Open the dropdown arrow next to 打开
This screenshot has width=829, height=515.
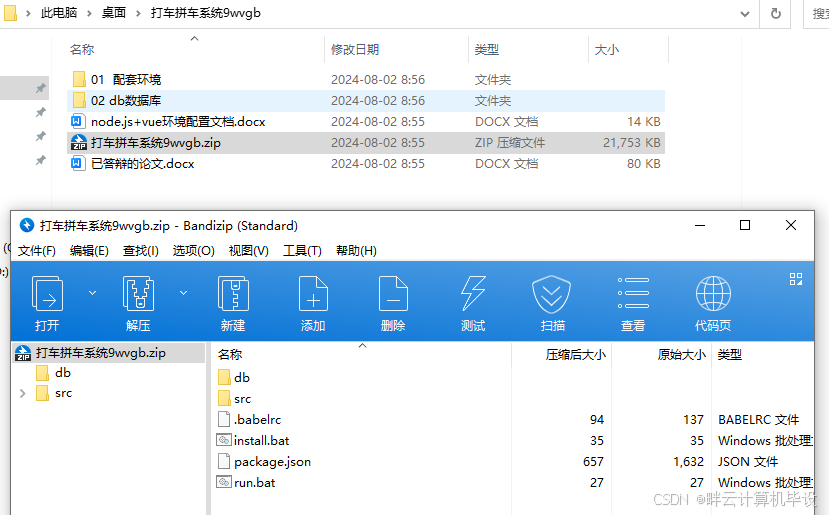coord(93,292)
